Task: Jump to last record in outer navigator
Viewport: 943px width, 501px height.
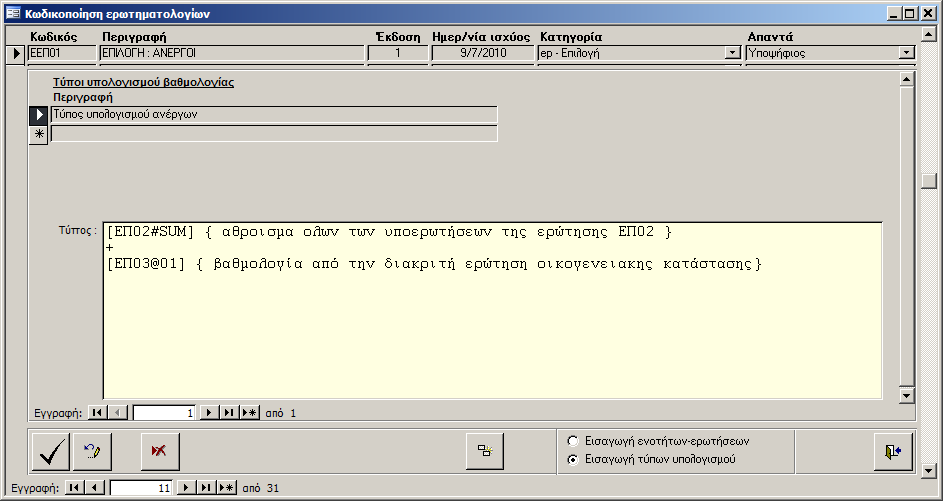Action: point(205,488)
